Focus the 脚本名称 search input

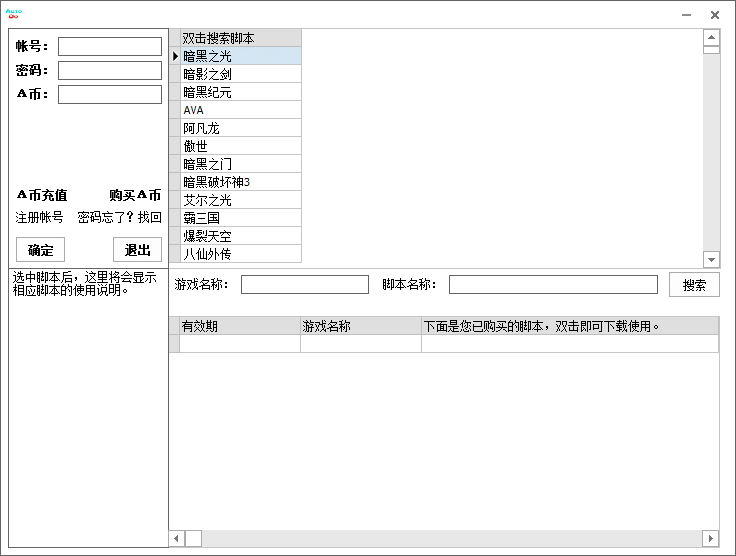point(553,284)
